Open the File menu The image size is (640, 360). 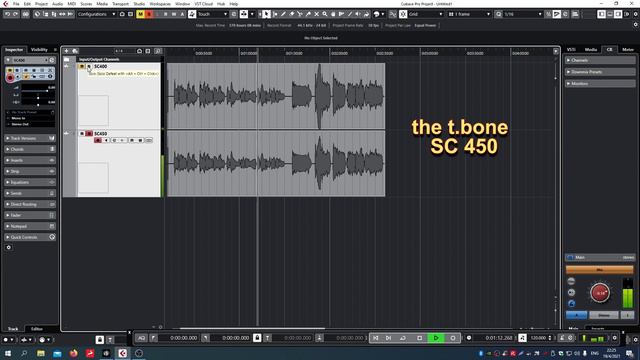[16, 4]
